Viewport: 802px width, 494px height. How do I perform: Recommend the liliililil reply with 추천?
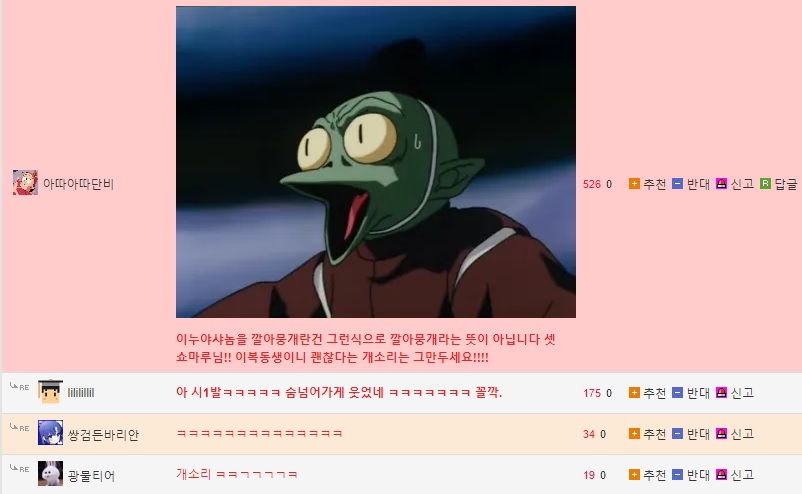(647, 393)
